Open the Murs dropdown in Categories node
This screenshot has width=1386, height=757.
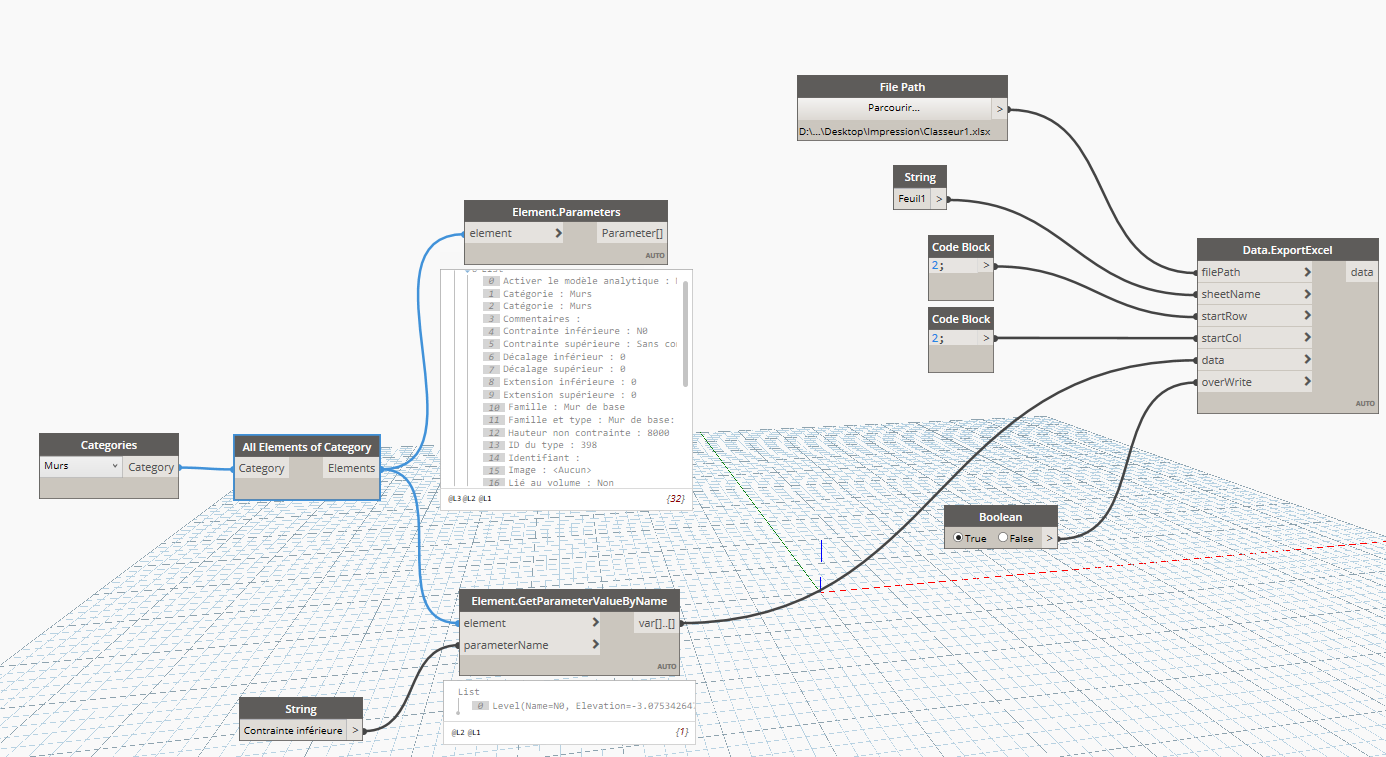pyautogui.click(x=81, y=466)
